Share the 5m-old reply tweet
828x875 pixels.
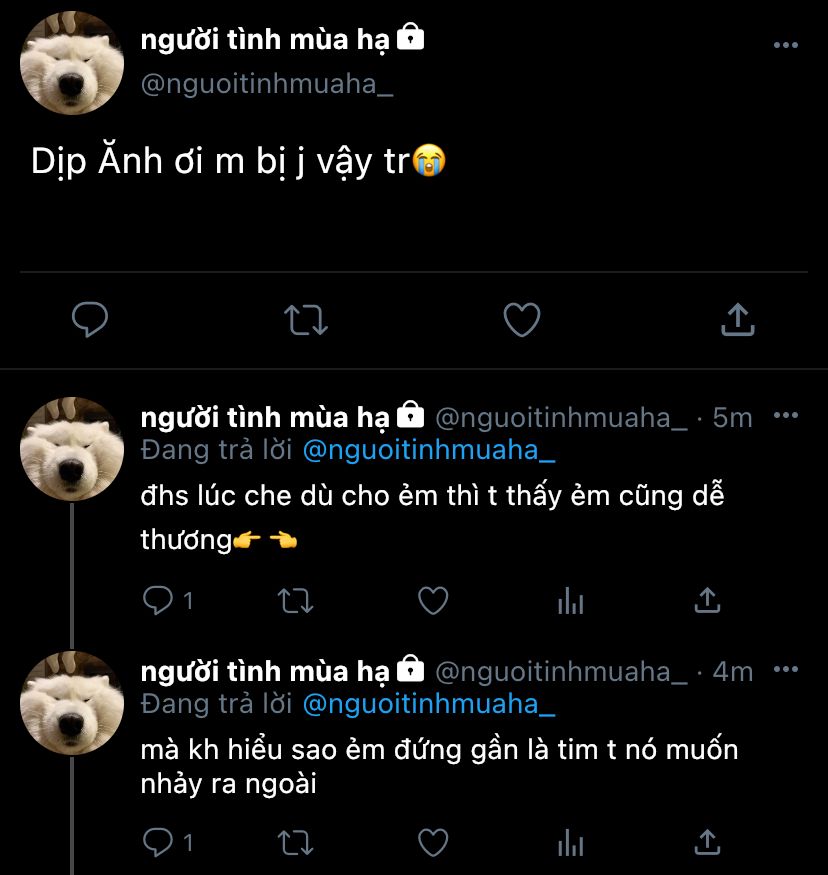pos(707,600)
